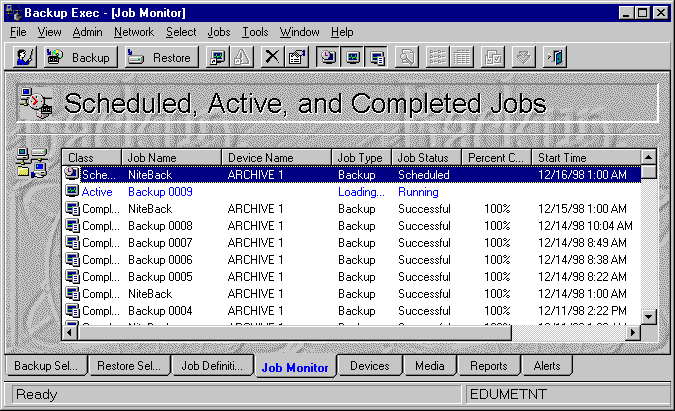The width and height of the screenshot is (675, 411).
Task: Click the grayed list view toolbar icon
Action: tap(438, 57)
